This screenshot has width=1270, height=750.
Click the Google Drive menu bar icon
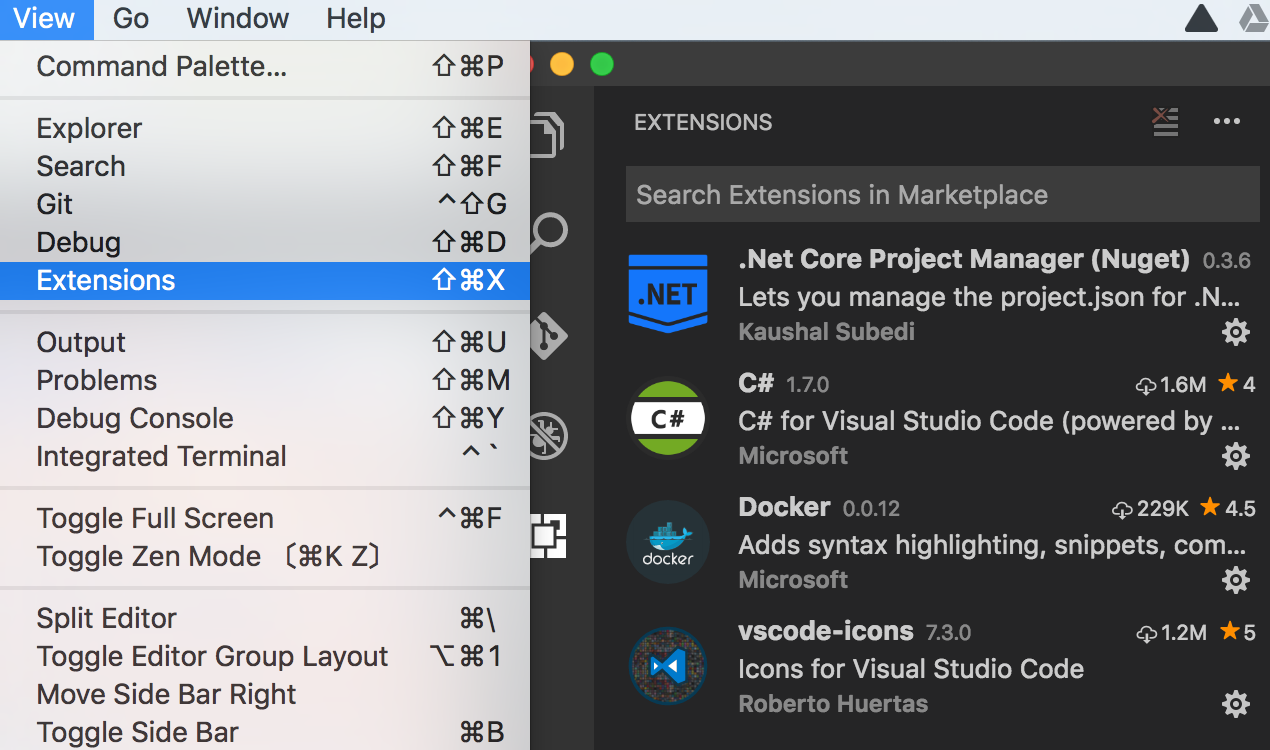[1254, 18]
